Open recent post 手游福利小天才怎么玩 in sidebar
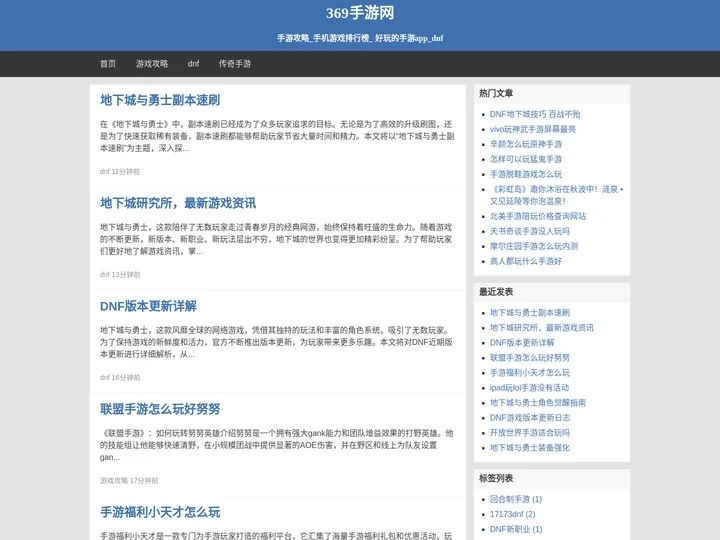720x540 pixels. (x=529, y=372)
